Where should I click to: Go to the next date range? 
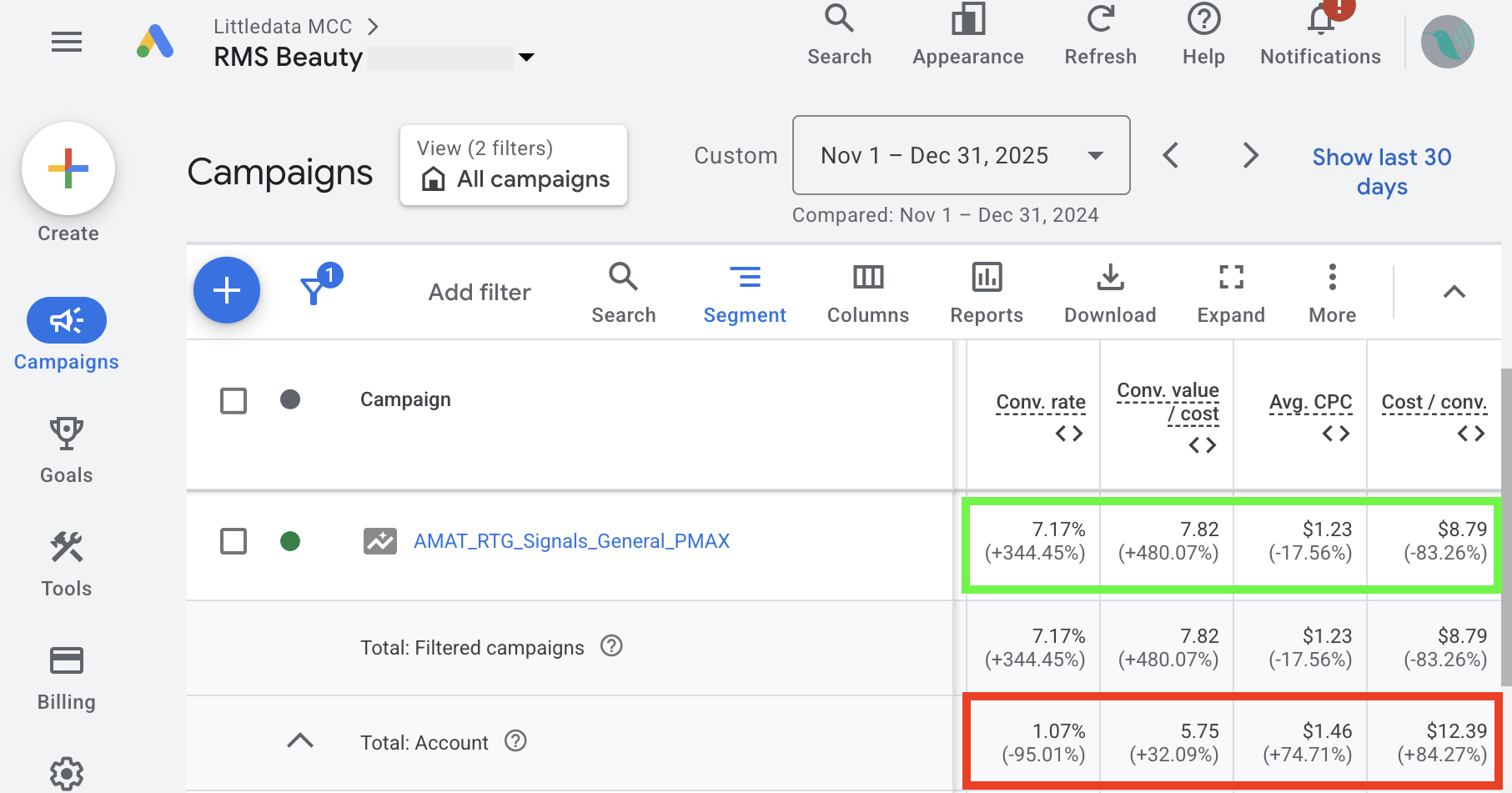coord(1250,155)
